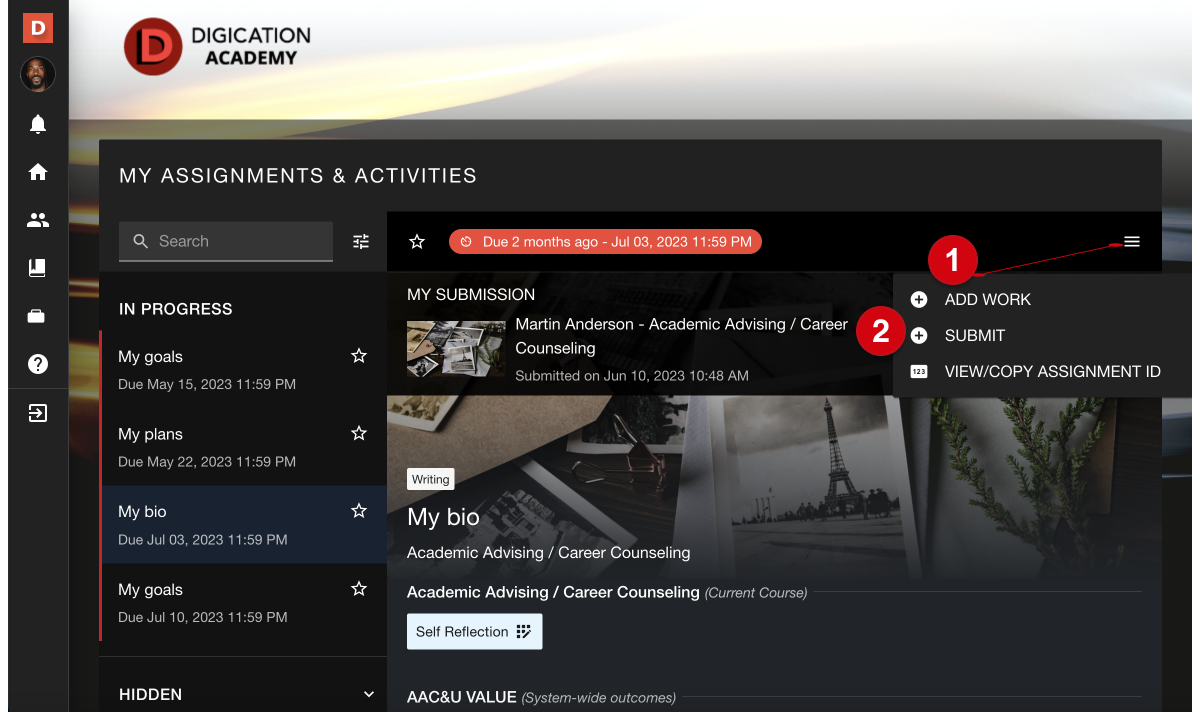Open the help question mark icon
Viewport: 1200px width, 712px height.
click(38, 364)
